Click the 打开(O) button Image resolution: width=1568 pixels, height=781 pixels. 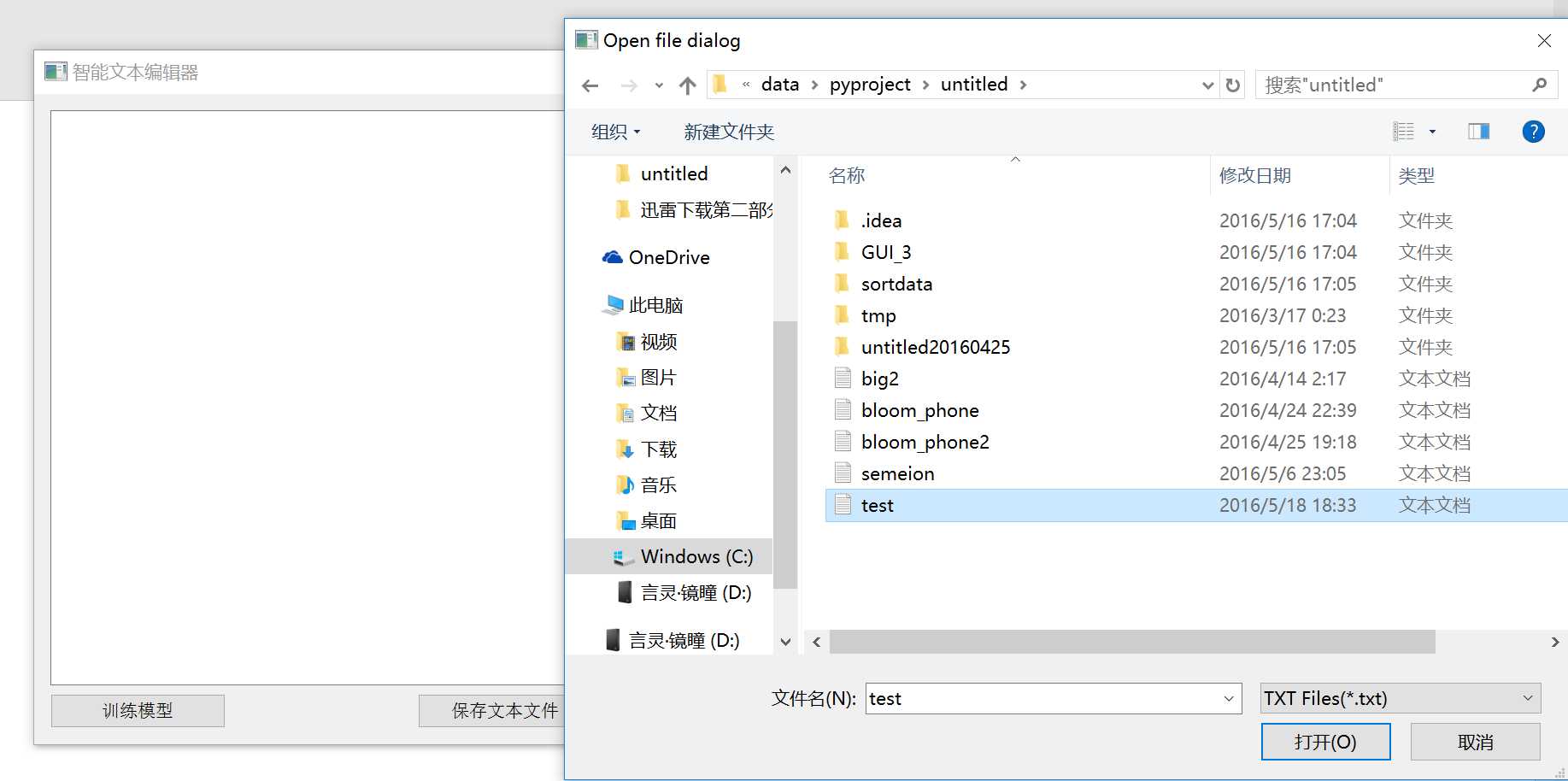click(1325, 742)
